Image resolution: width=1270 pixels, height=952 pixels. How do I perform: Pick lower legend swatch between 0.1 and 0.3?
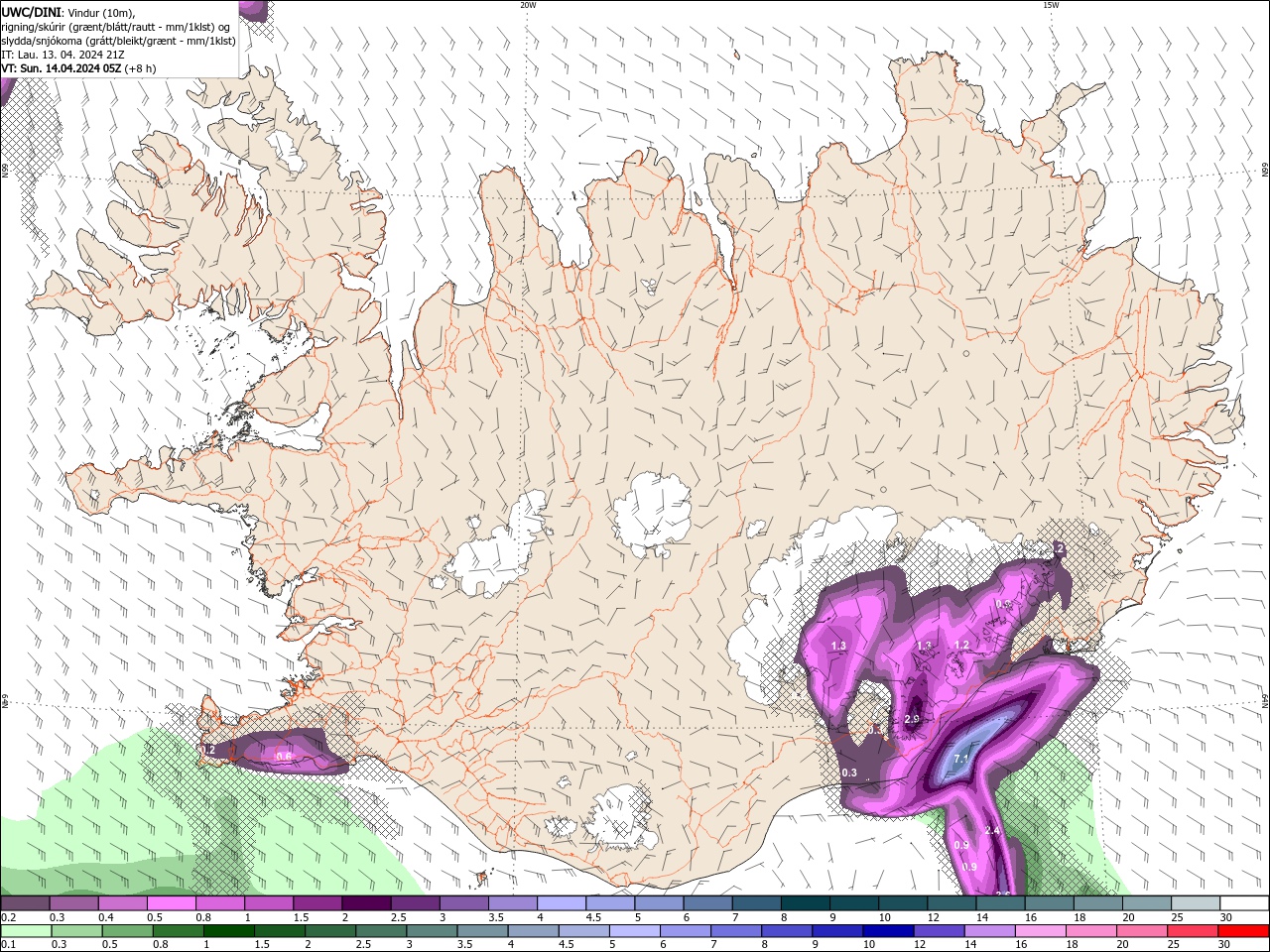pyautogui.click(x=25, y=931)
